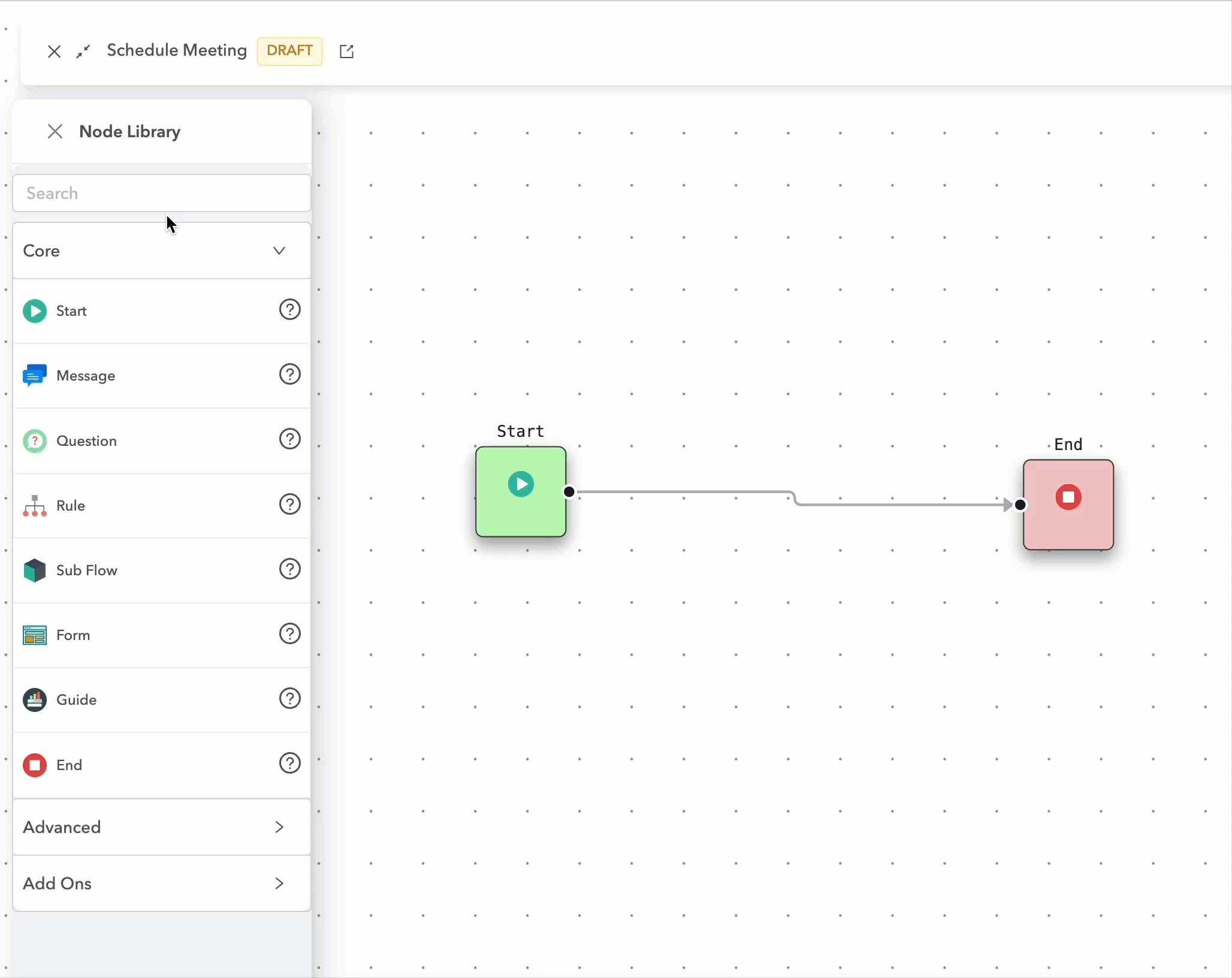Select the End node icon
Viewport: 1232px width, 978px height.
point(35,765)
